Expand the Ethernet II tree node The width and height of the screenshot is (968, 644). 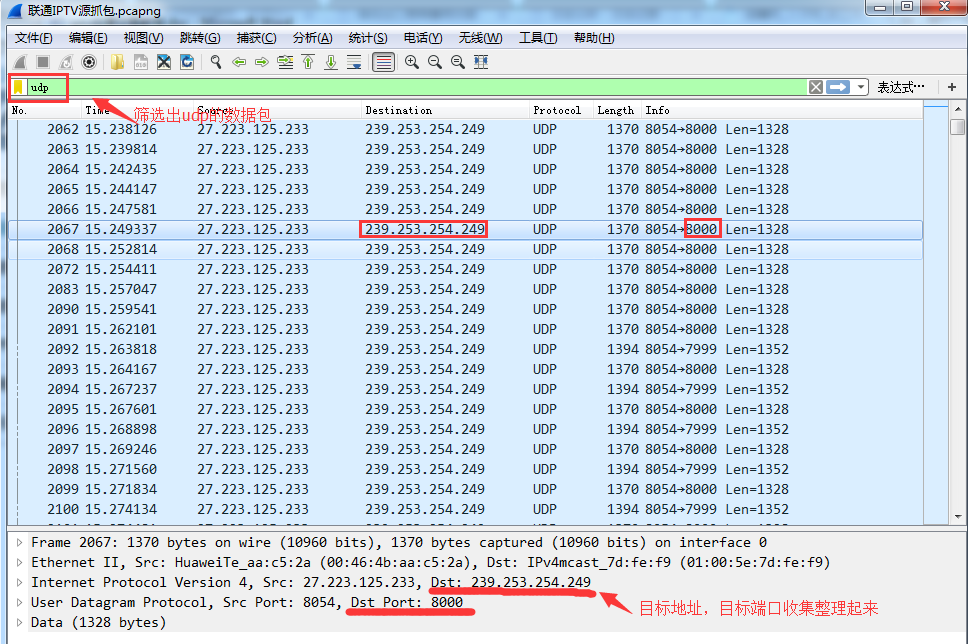pyautogui.click(x=20, y=562)
